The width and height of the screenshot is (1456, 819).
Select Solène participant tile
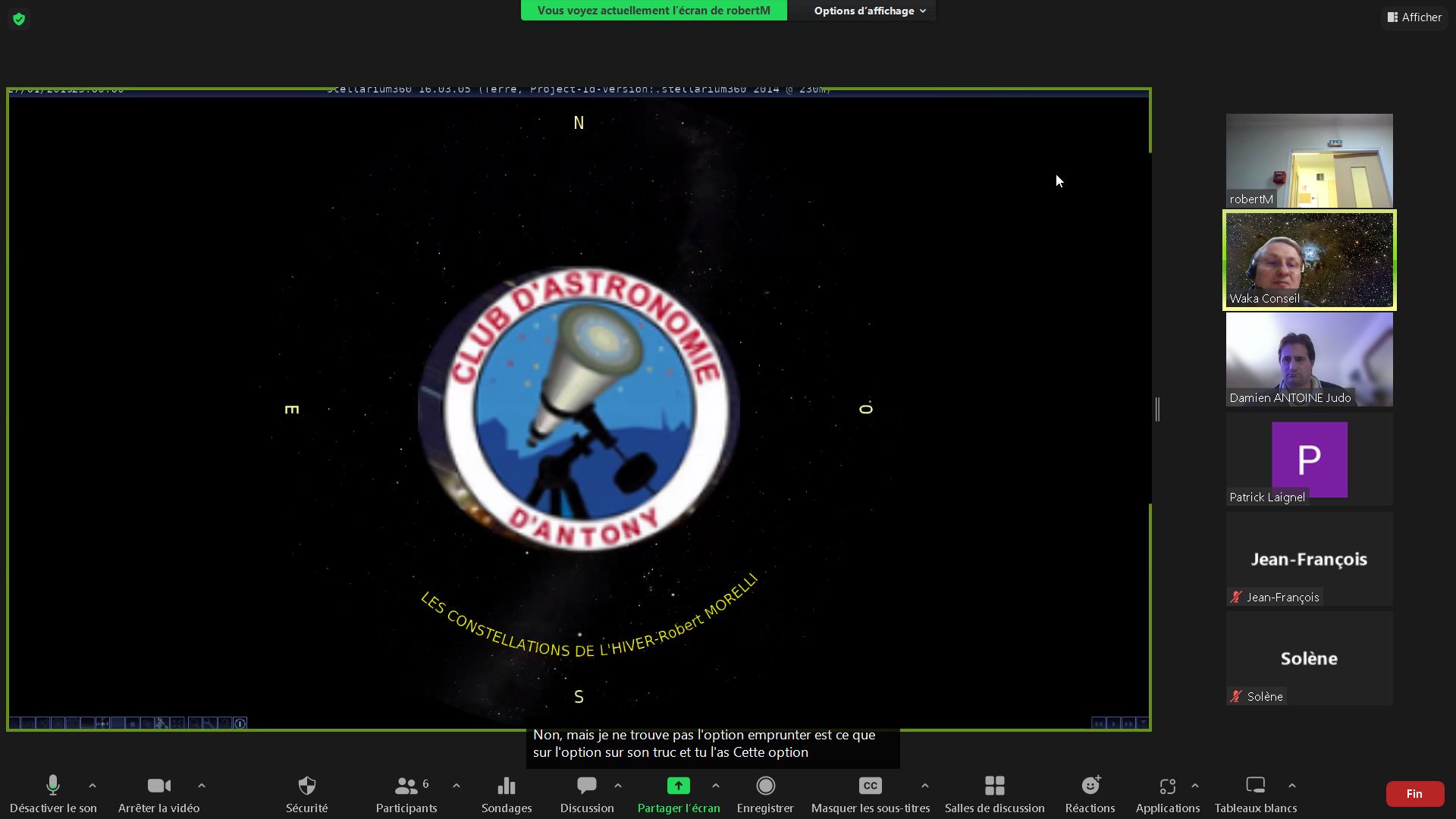click(1310, 658)
